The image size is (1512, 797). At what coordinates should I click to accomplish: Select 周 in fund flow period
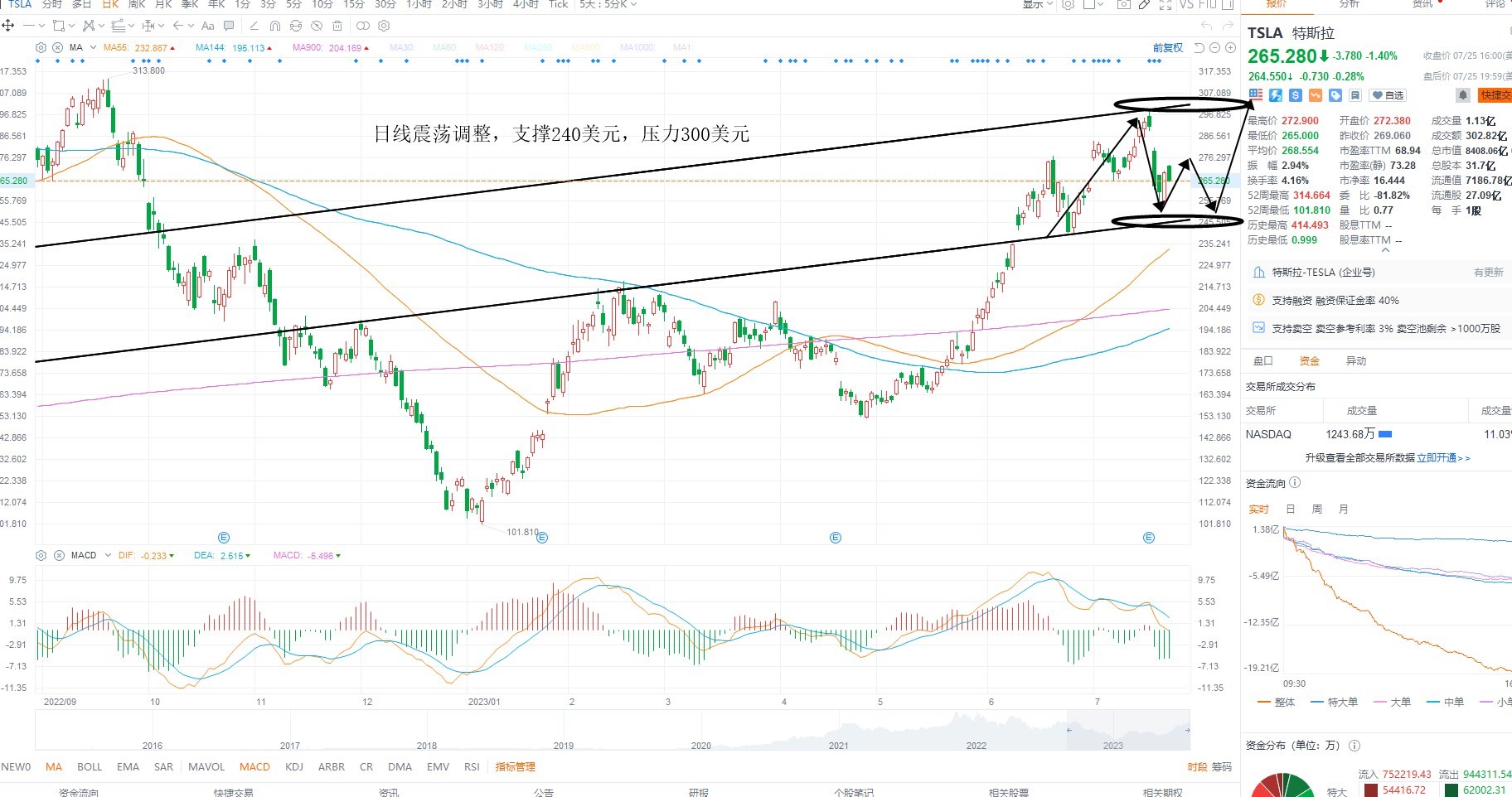[x=1316, y=510]
